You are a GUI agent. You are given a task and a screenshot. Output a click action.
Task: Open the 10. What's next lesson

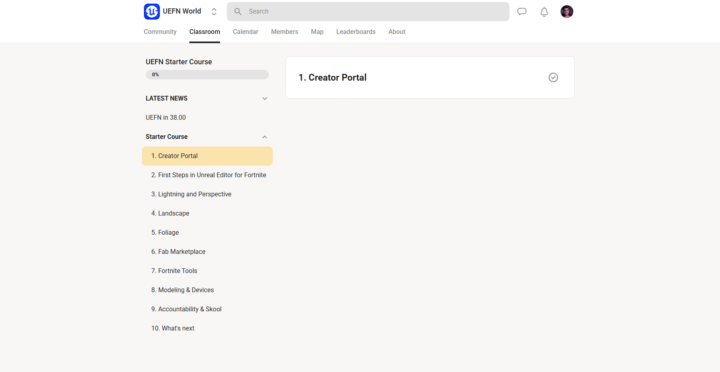(173, 328)
